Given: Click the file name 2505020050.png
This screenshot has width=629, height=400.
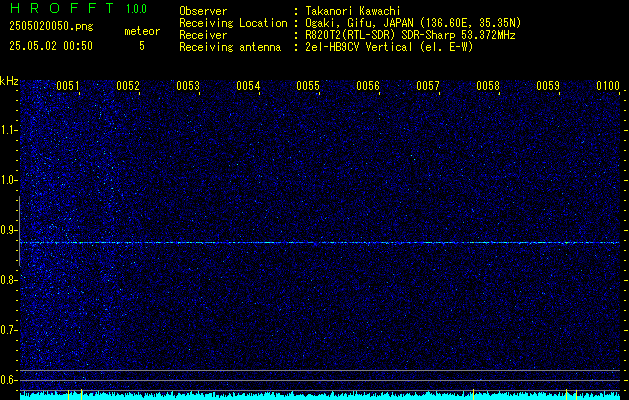Looking at the screenshot, I should tap(51, 27).
